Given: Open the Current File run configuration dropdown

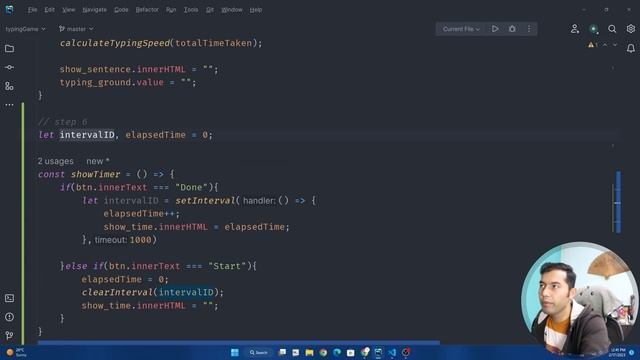Looking at the screenshot, I should click(x=461, y=29).
